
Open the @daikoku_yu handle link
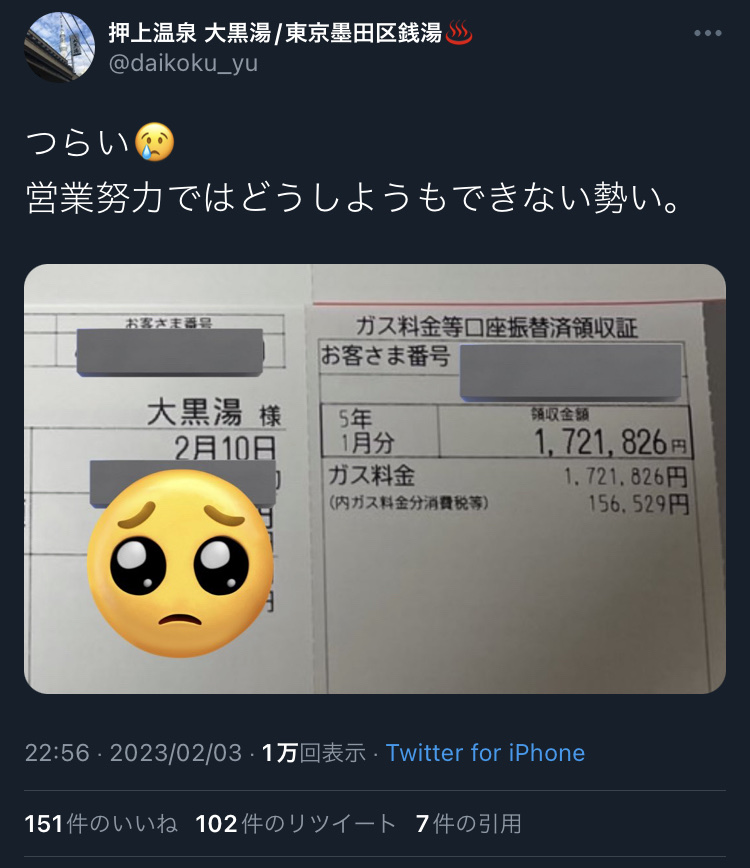(183, 64)
